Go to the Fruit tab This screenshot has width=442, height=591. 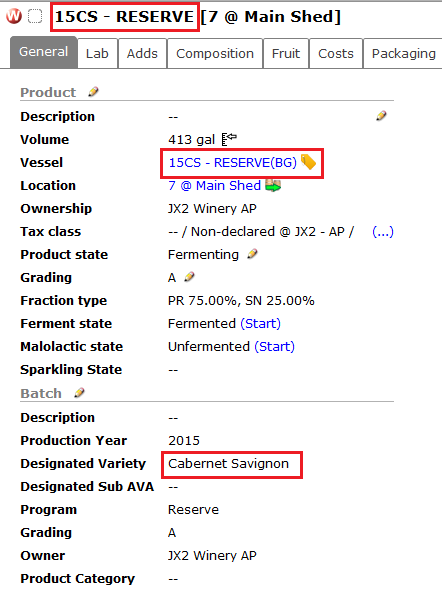(x=286, y=54)
